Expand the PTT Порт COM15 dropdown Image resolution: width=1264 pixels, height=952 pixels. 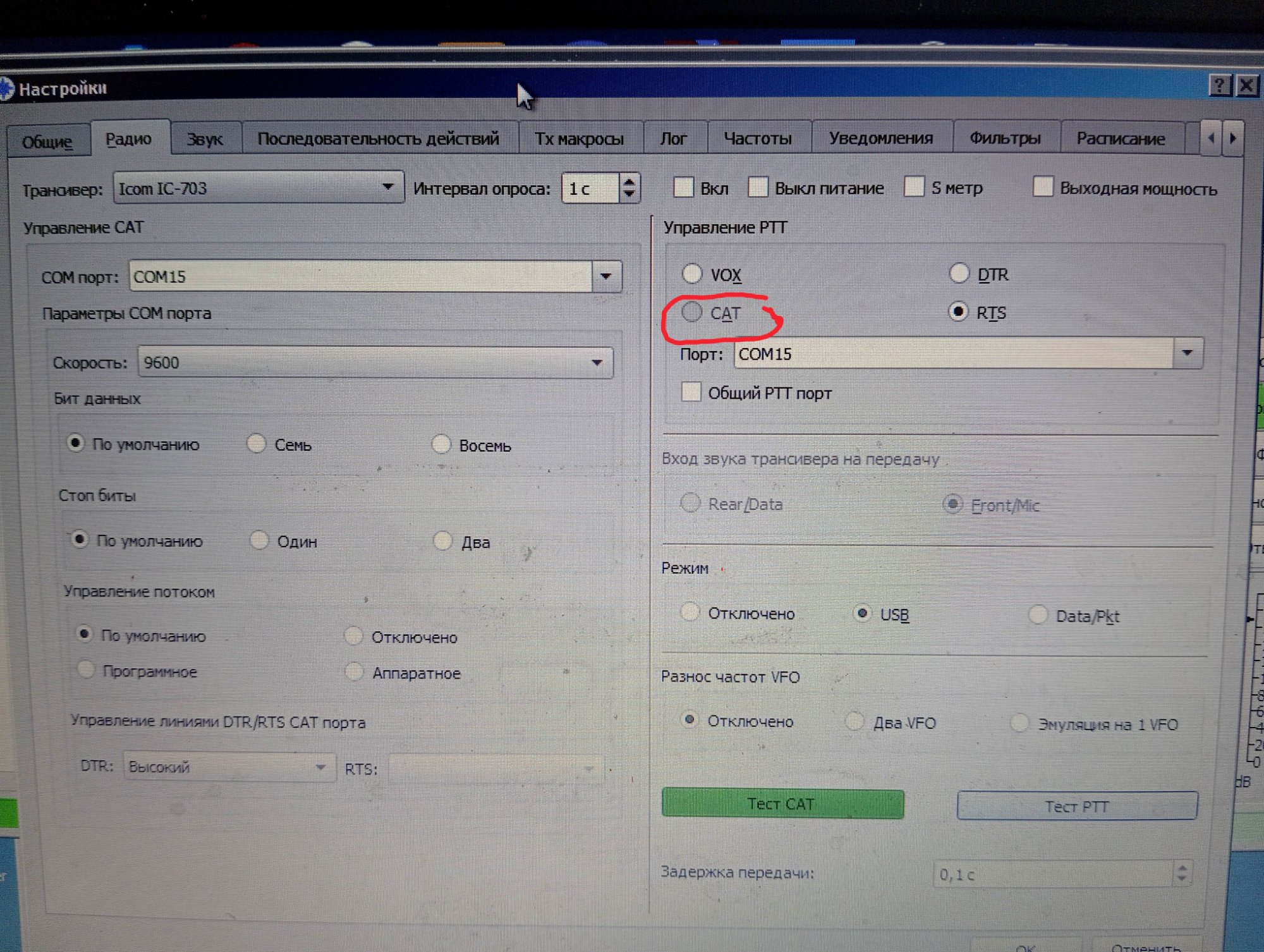click(x=1187, y=353)
